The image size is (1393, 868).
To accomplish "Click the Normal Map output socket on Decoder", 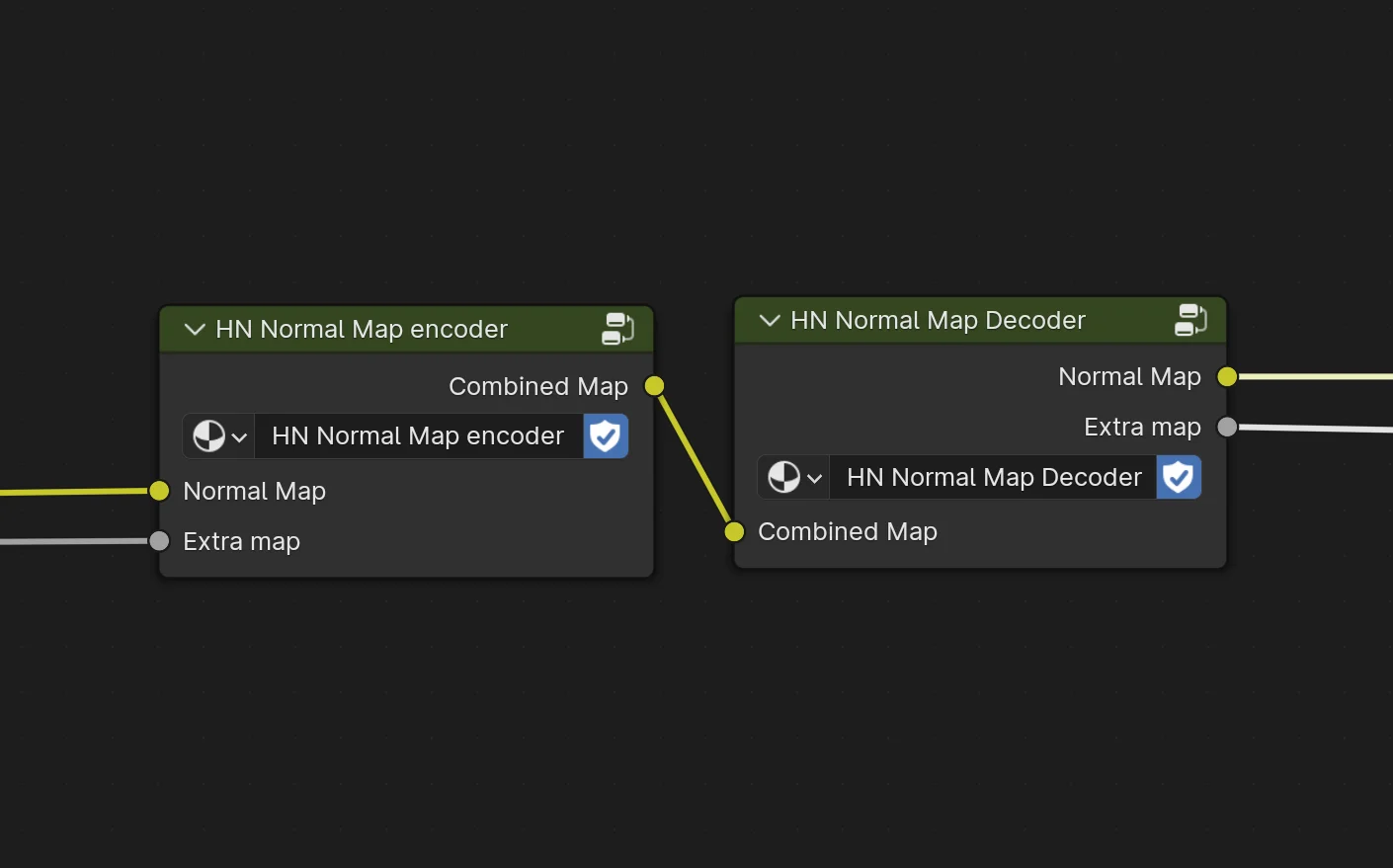I will 1227,376.
